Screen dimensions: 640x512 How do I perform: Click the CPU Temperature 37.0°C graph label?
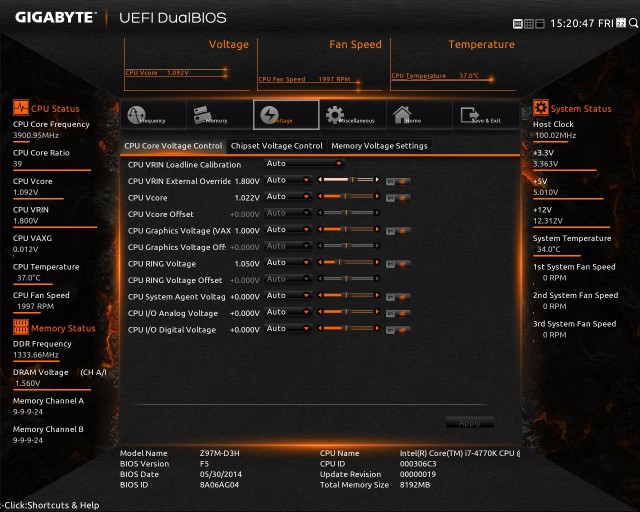click(x=435, y=76)
